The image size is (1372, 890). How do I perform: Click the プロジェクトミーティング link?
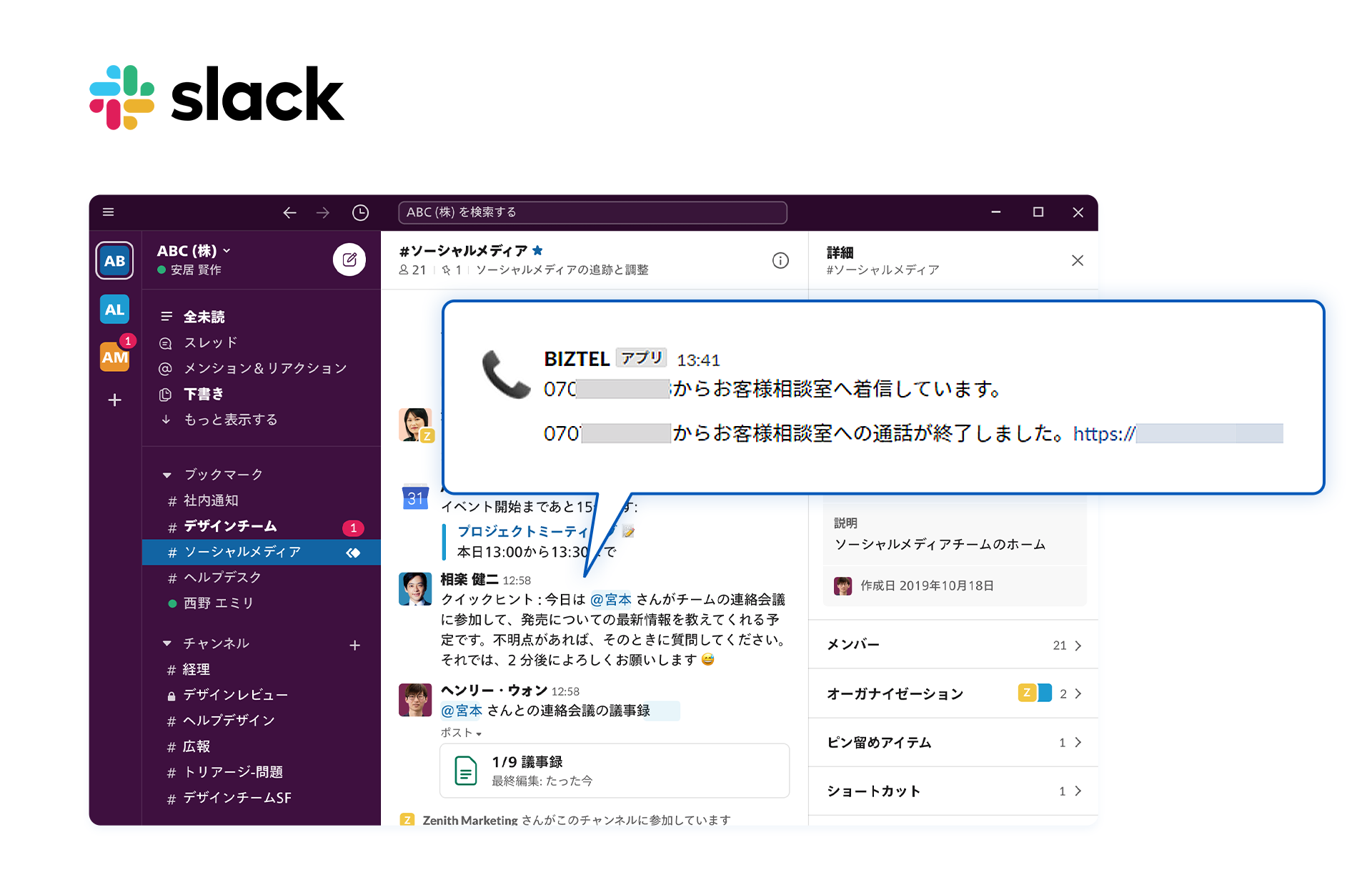click(523, 531)
